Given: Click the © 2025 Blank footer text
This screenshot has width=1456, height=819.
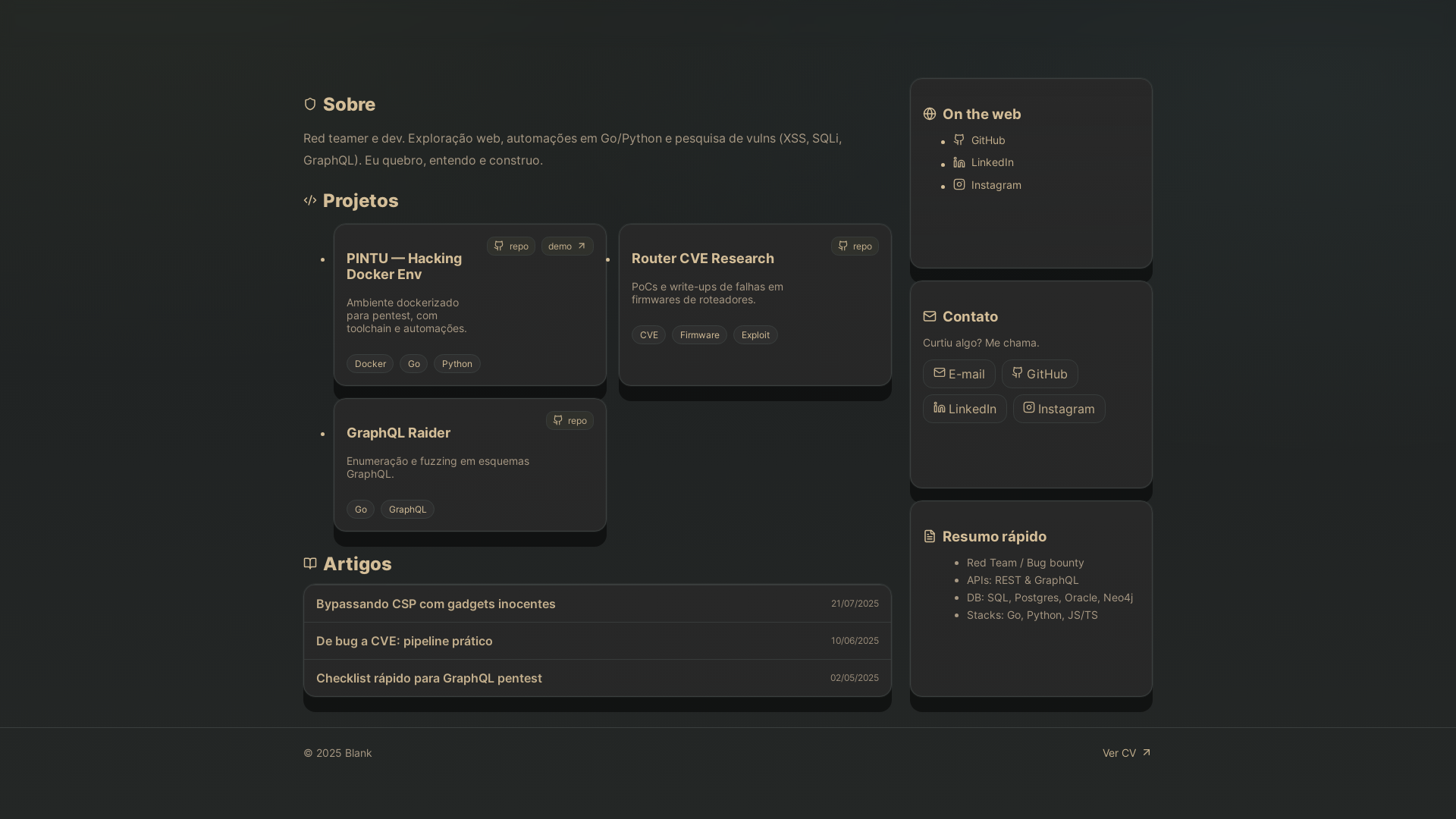Looking at the screenshot, I should tap(337, 753).
